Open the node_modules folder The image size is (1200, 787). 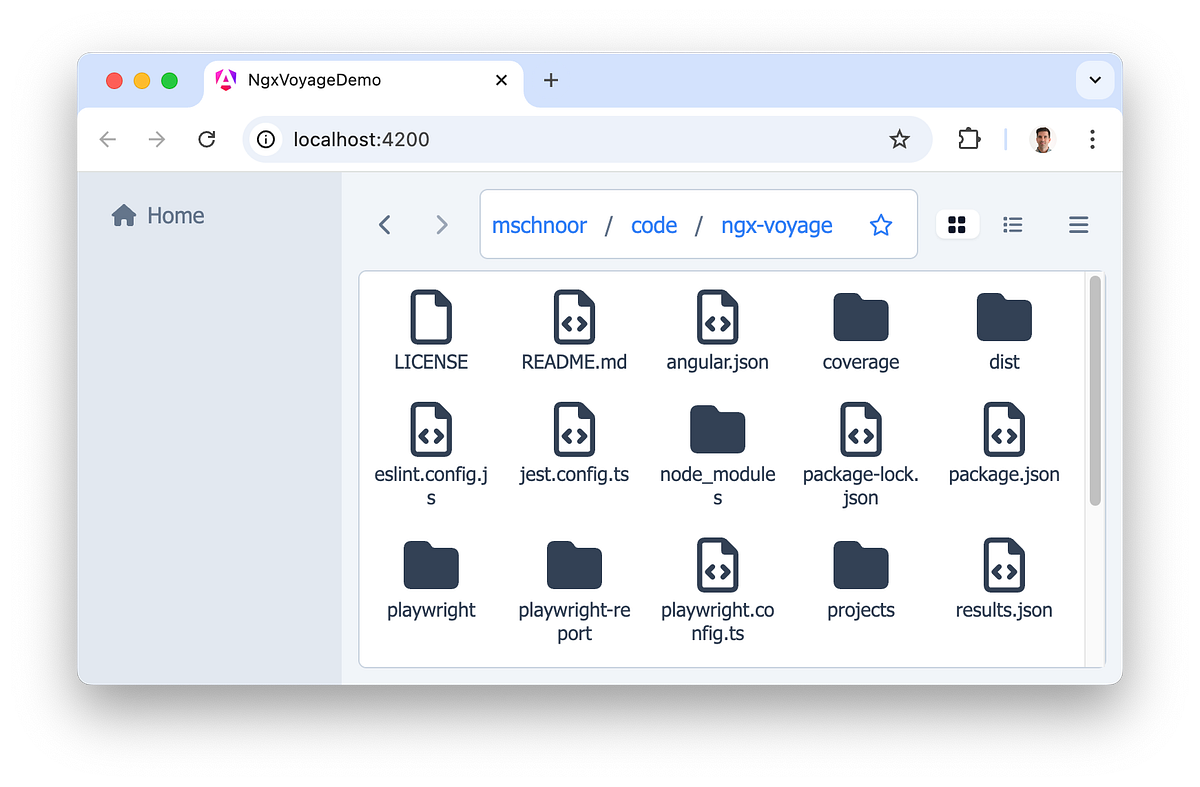[x=717, y=430]
